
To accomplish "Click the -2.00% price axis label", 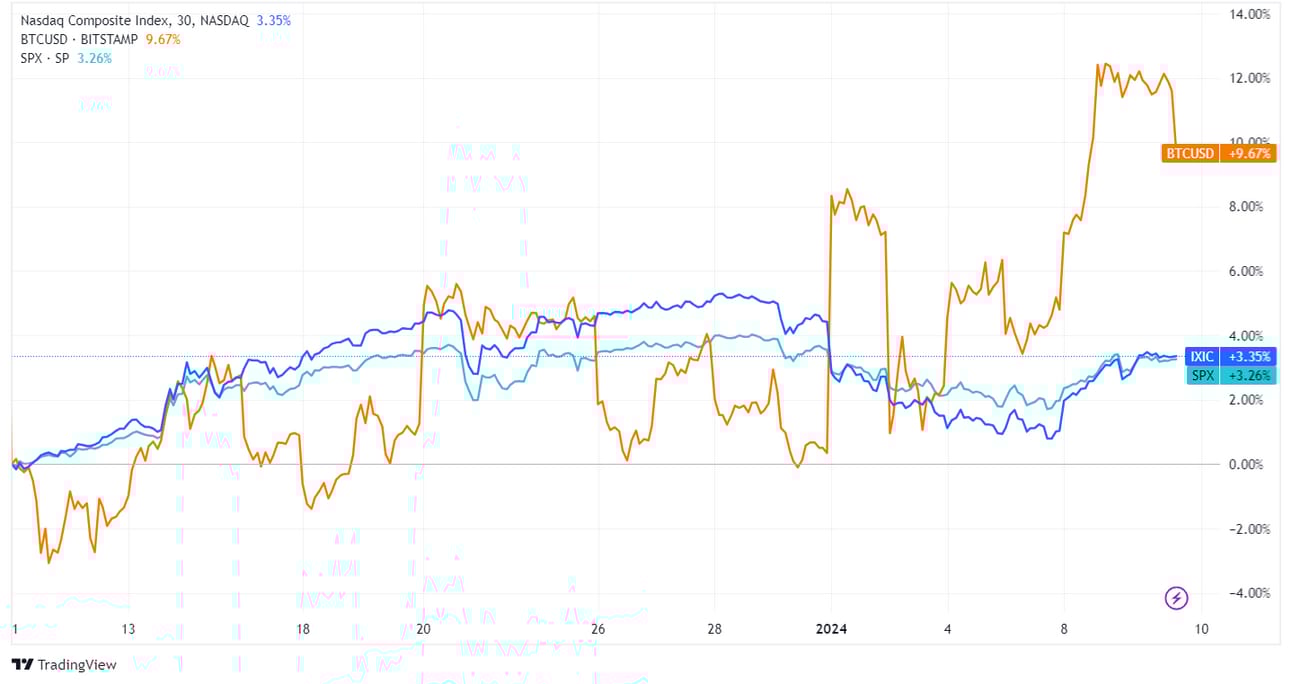I will click(x=1250, y=529).
